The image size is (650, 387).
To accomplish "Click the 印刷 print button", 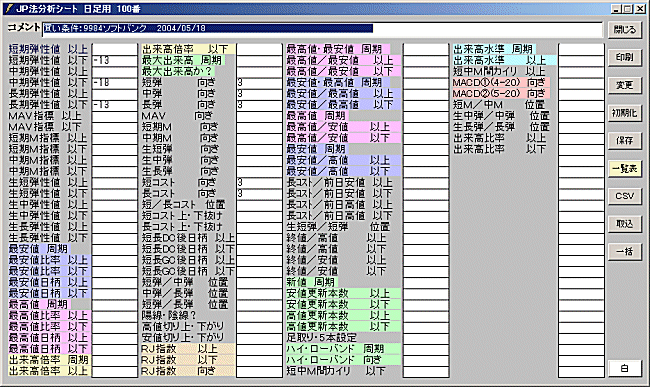I will 625,58.
